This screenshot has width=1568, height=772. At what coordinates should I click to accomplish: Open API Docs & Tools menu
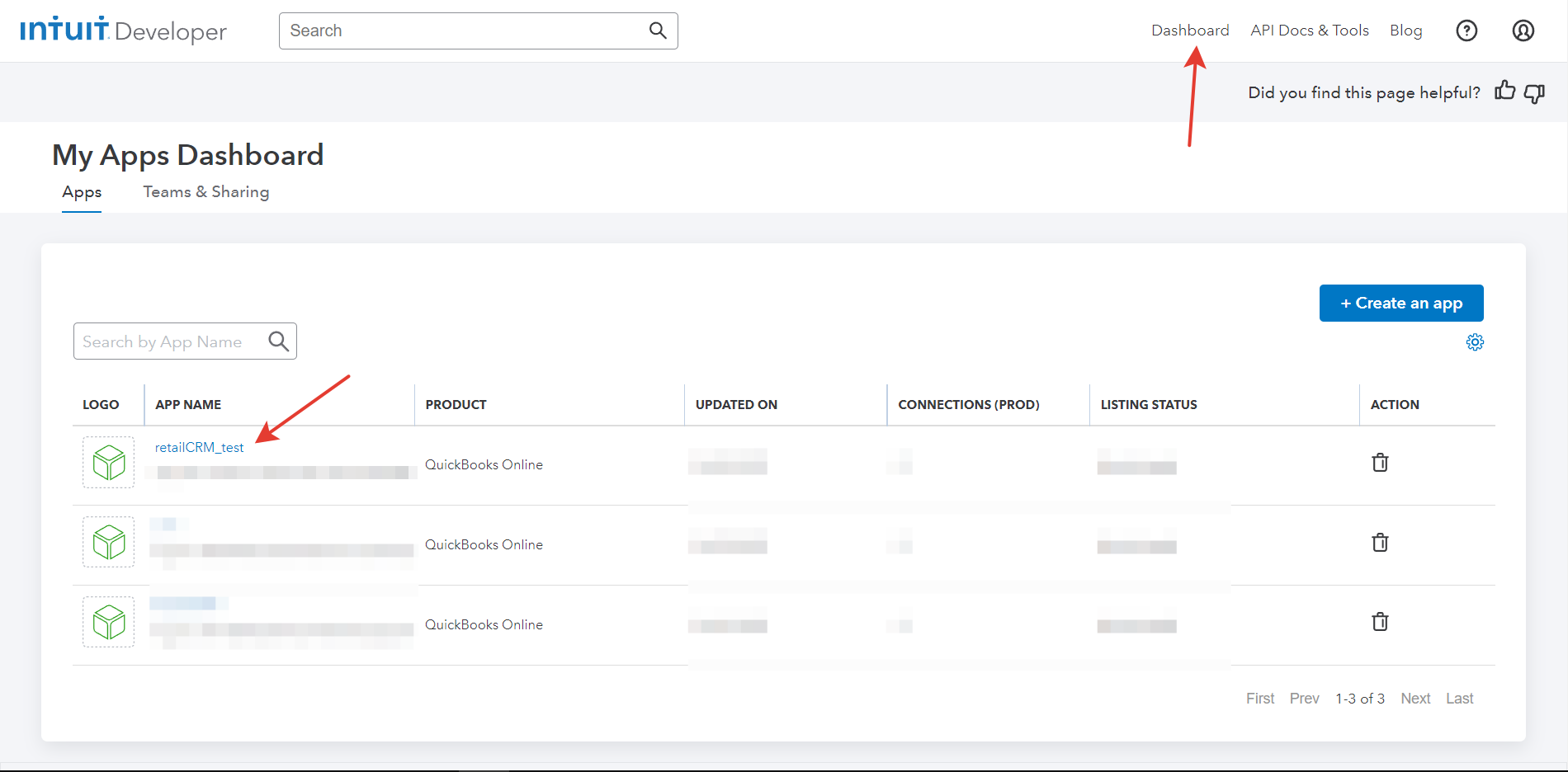tap(1310, 31)
